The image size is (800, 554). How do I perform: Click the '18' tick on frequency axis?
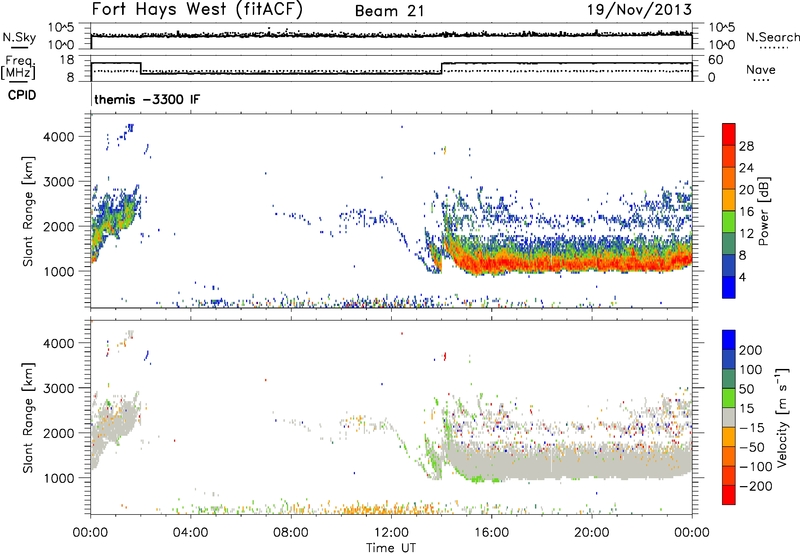pyautogui.click(x=67, y=60)
